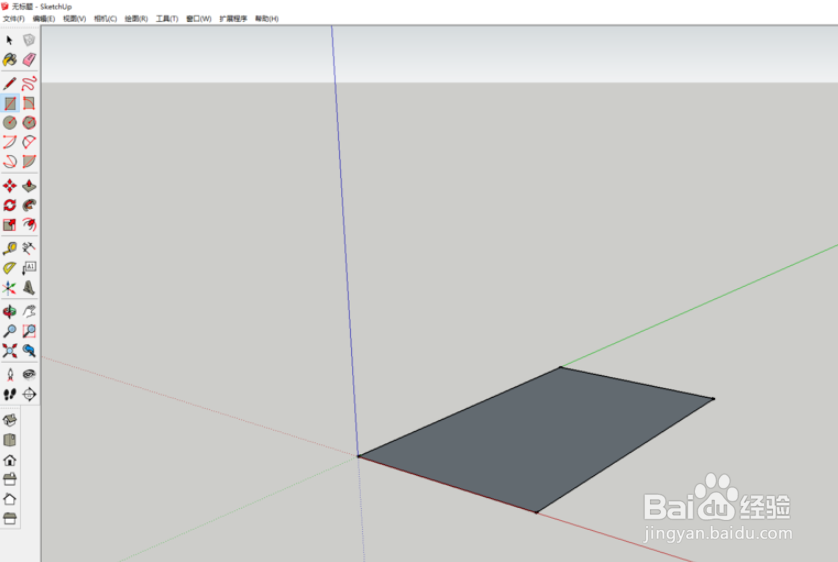Image resolution: width=838 pixels, height=562 pixels.
Task: Pick the pink Eraser tool
Action: (x=29, y=59)
